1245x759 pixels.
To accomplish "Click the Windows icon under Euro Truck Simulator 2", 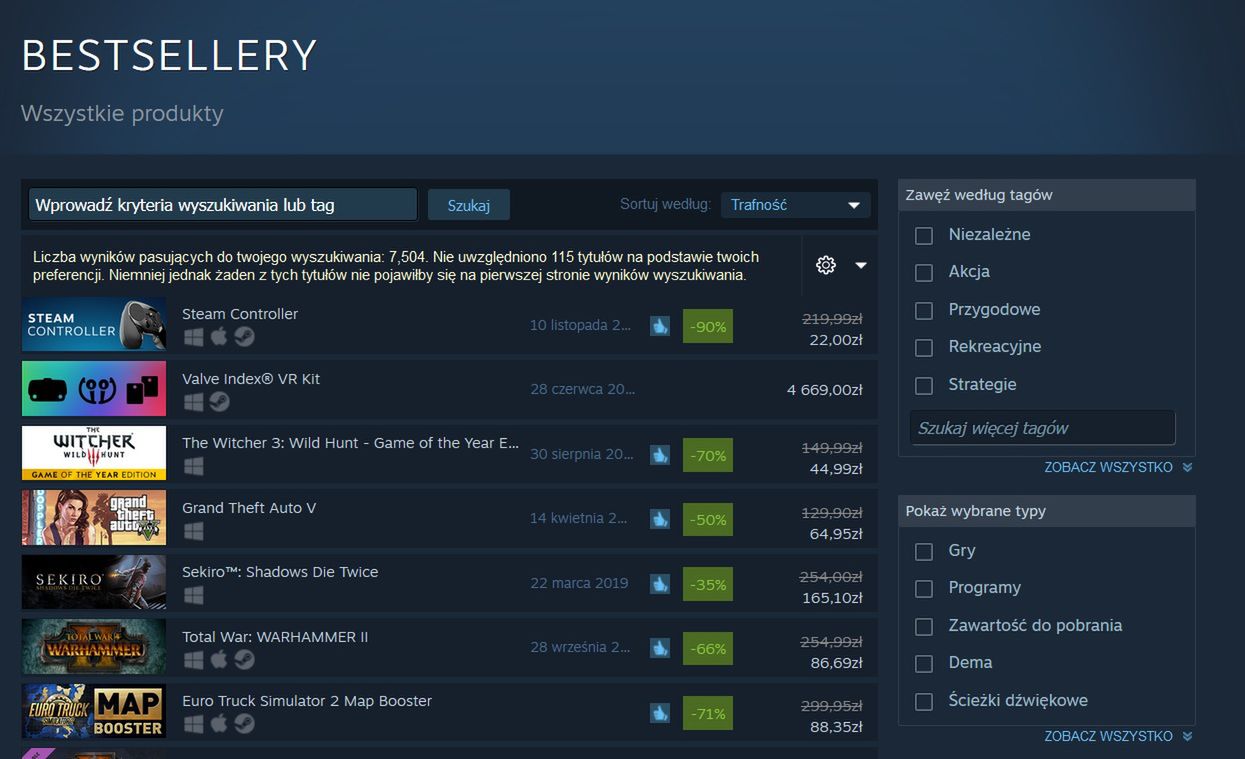I will (193, 724).
